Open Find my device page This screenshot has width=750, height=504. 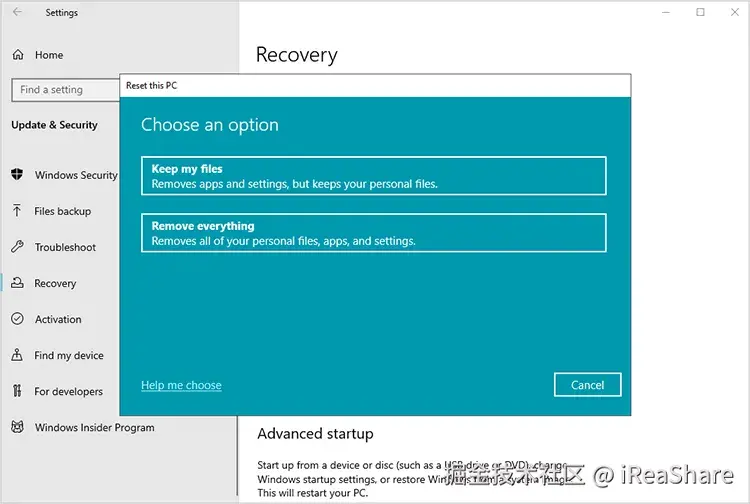coord(69,355)
